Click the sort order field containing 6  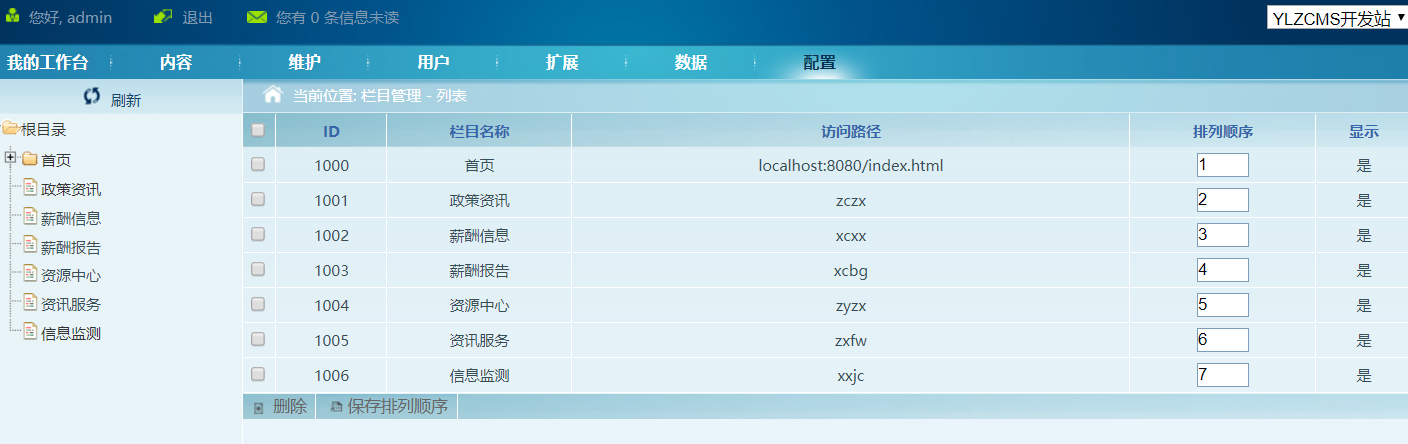pos(1223,340)
